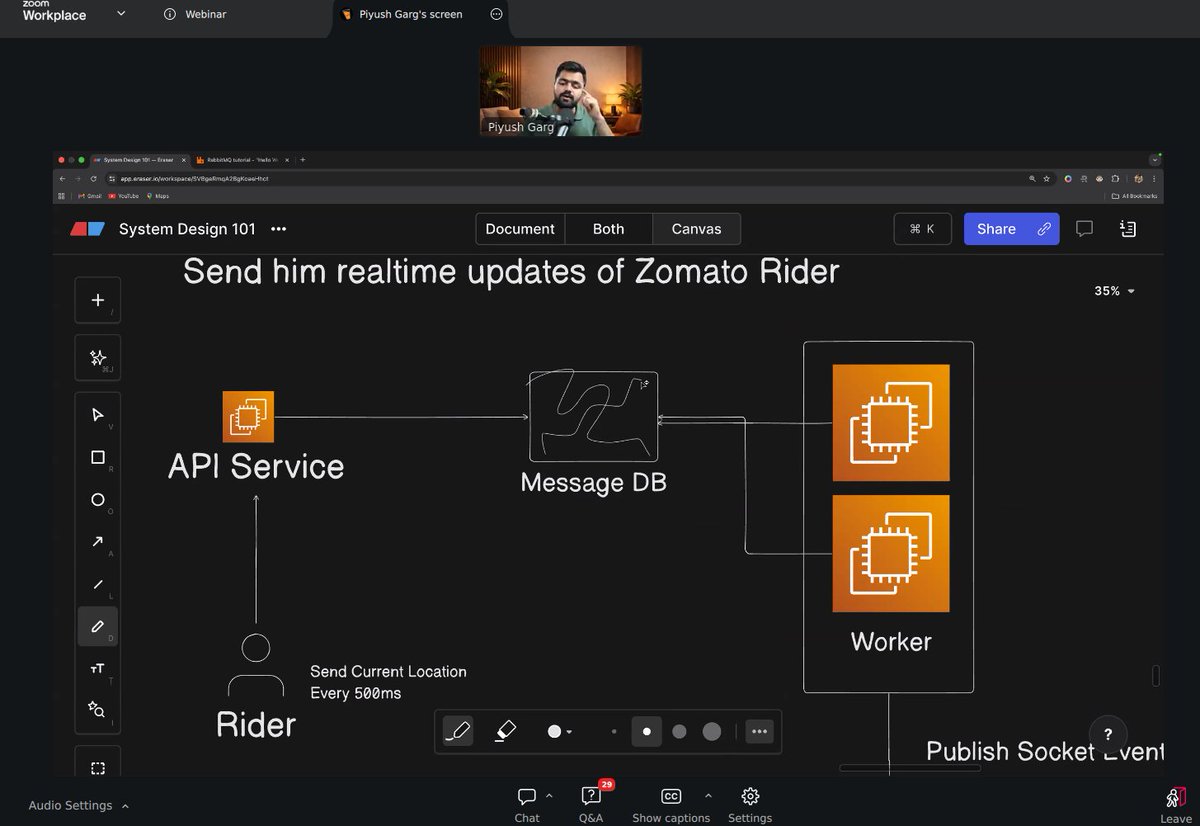Switch to System Design 101 browser tab

click(138, 159)
